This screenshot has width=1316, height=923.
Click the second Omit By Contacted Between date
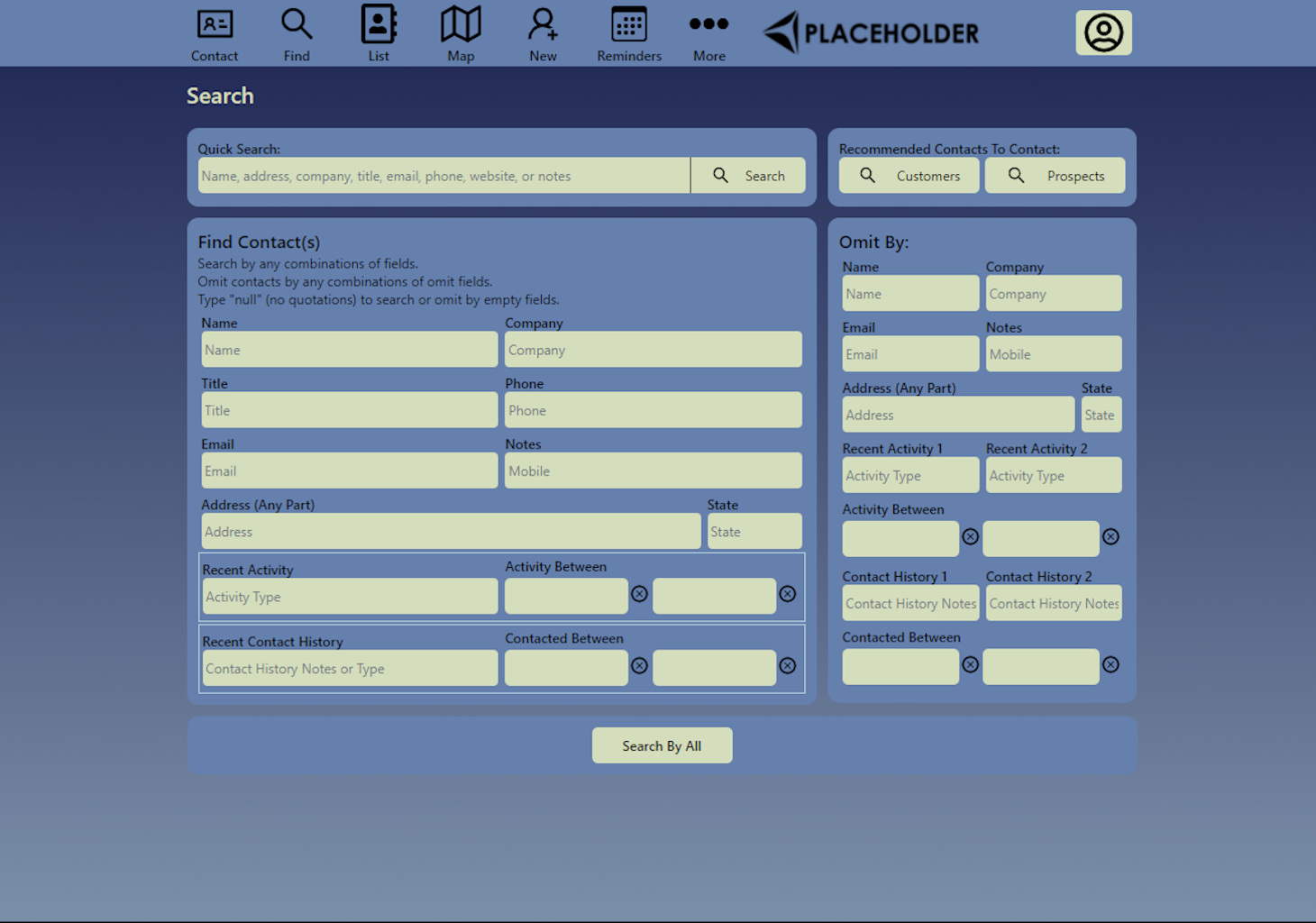(x=1041, y=666)
